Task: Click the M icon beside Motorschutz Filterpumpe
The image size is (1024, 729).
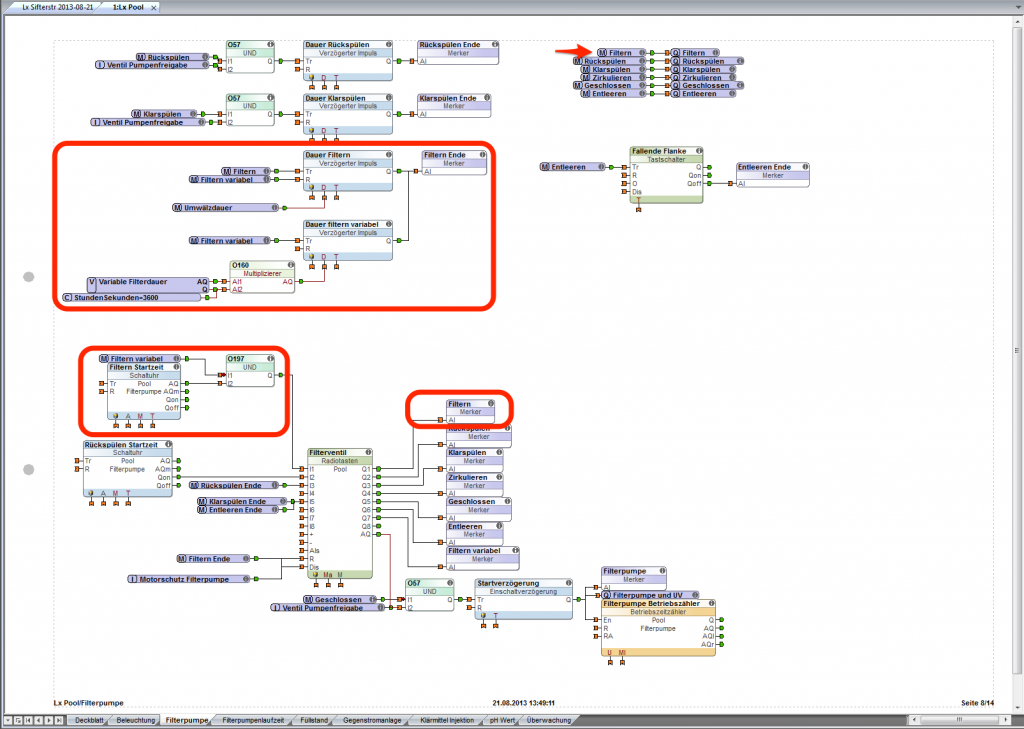Action: (x=133, y=578)
